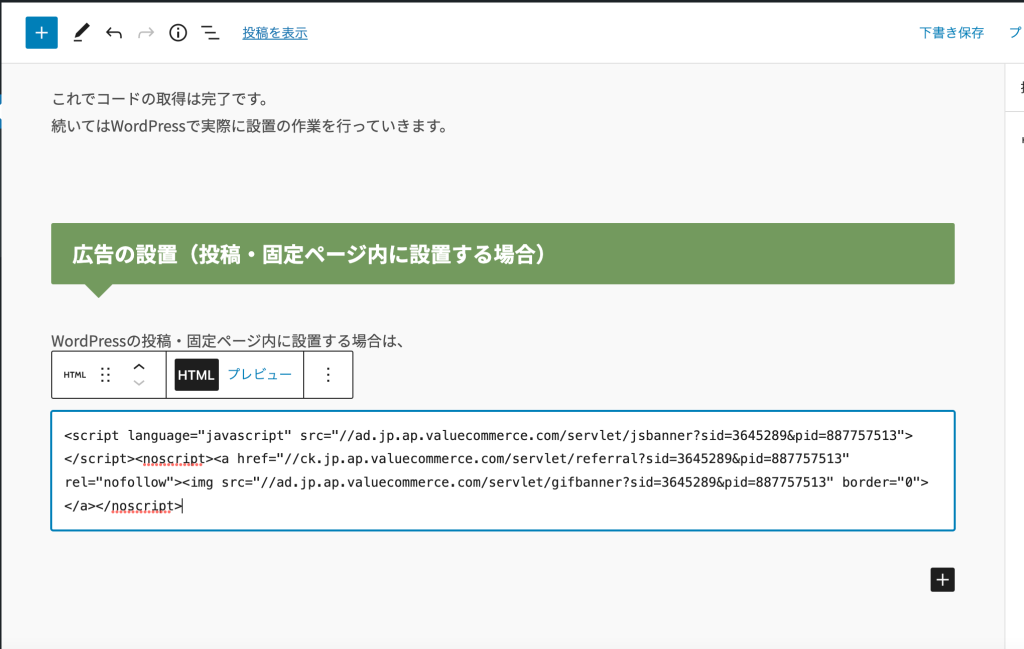Open the content info details icon
This screenshot has width=1024, height=649.
pyautogui.click(x=178, y=33)
